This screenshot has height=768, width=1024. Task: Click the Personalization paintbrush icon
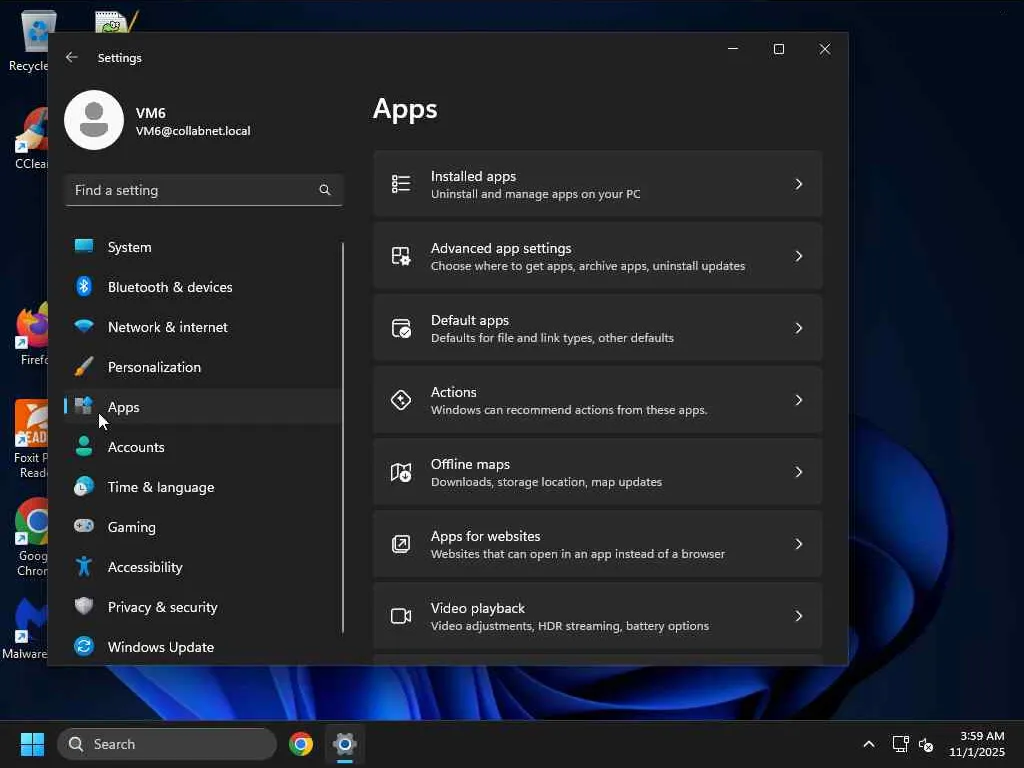click(84, 367)
